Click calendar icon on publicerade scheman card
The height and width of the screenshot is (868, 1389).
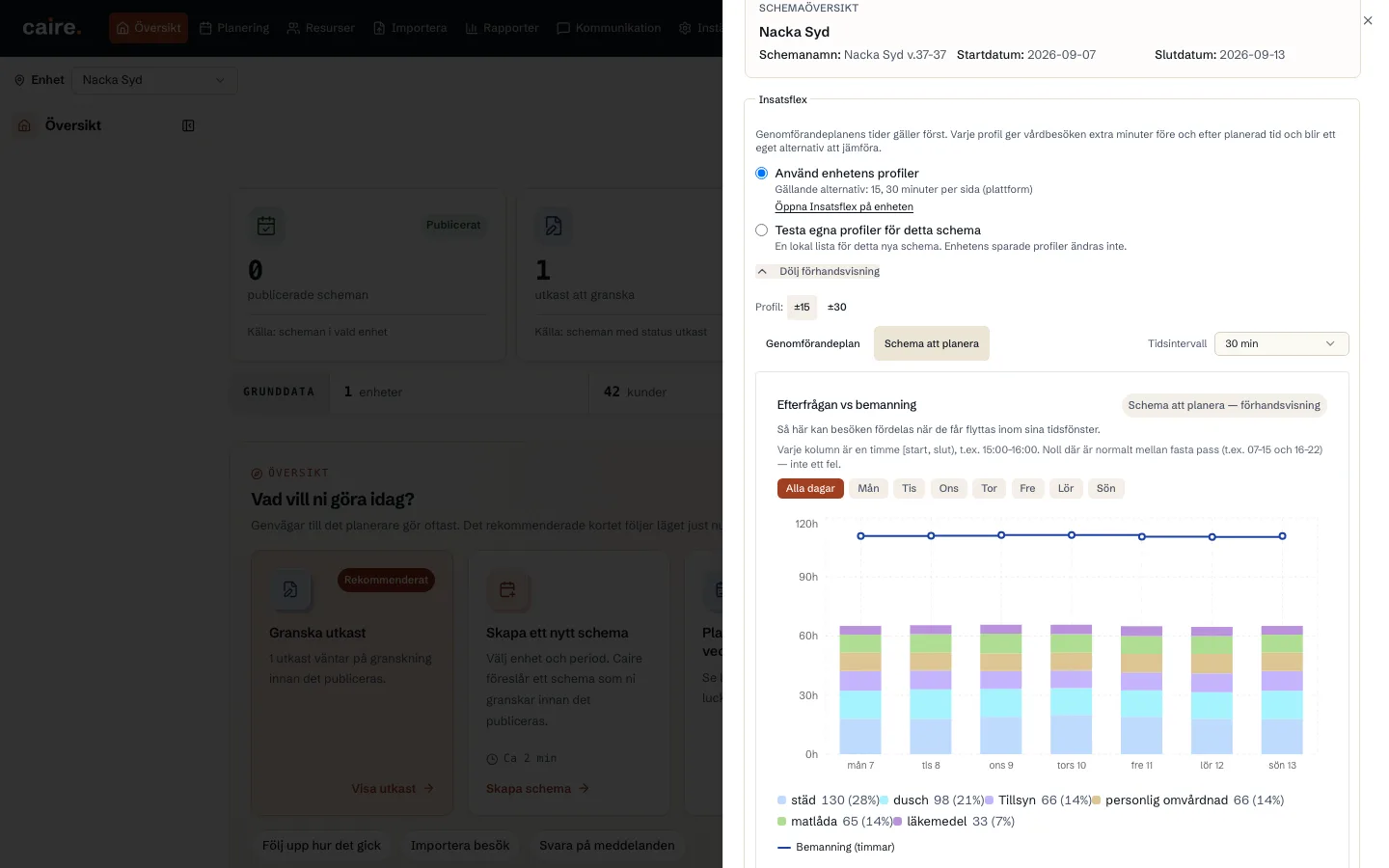[x=266, y=226]
